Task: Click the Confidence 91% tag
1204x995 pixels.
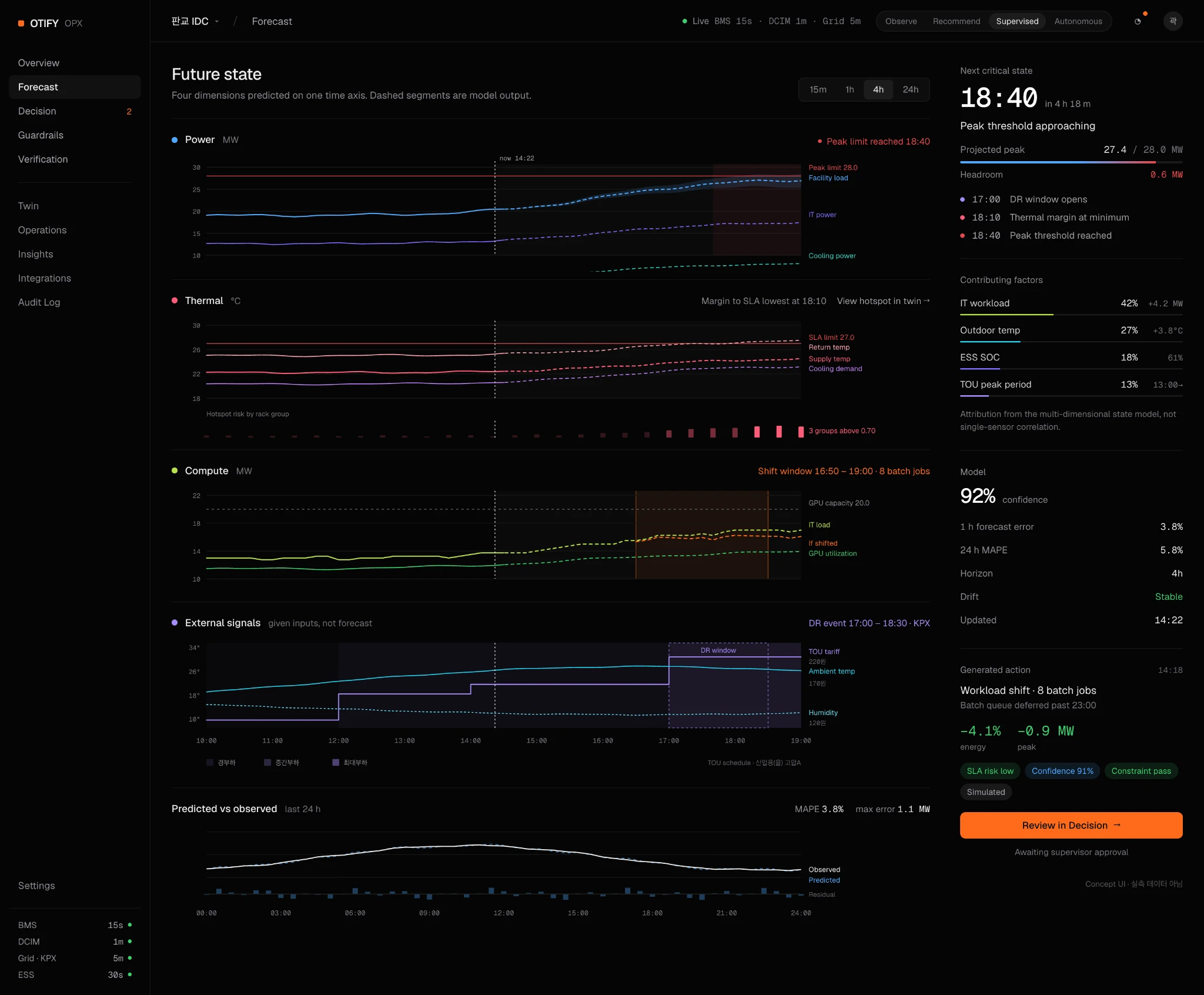Action: pyautogui.click(x=1062, y=771)
